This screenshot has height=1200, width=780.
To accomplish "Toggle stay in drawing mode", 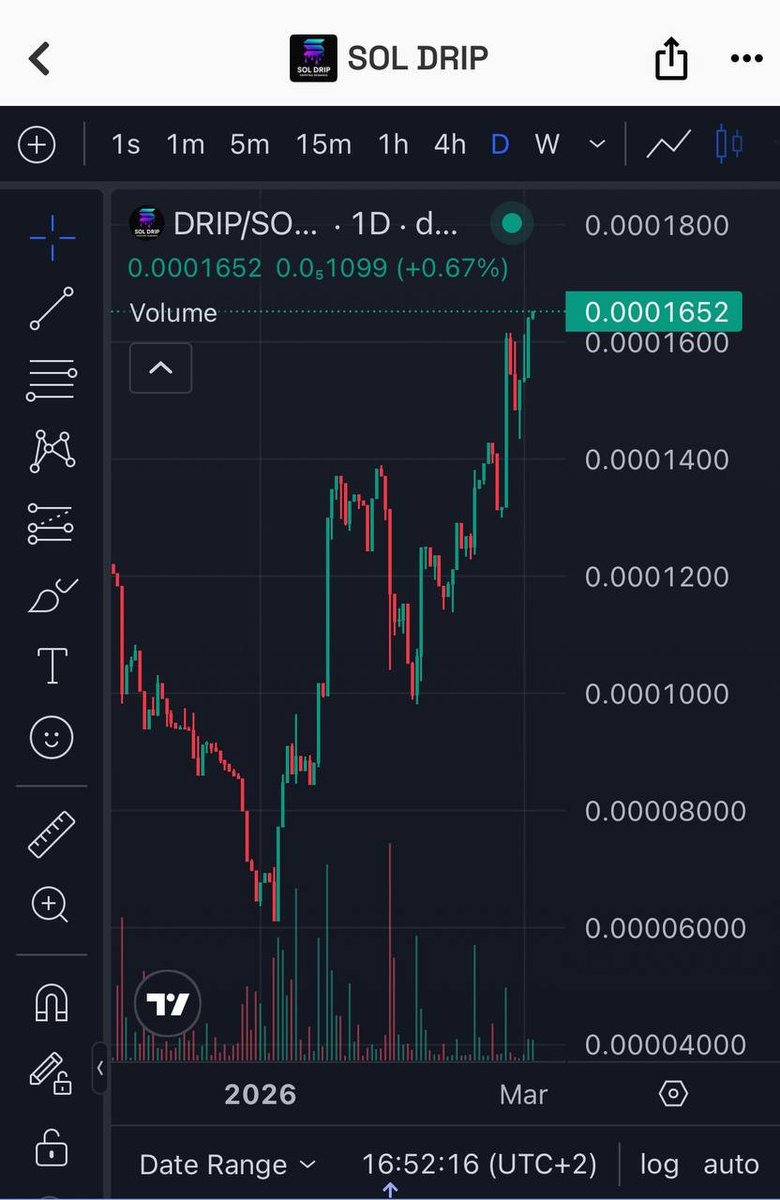I will (x=52, y=1074).
